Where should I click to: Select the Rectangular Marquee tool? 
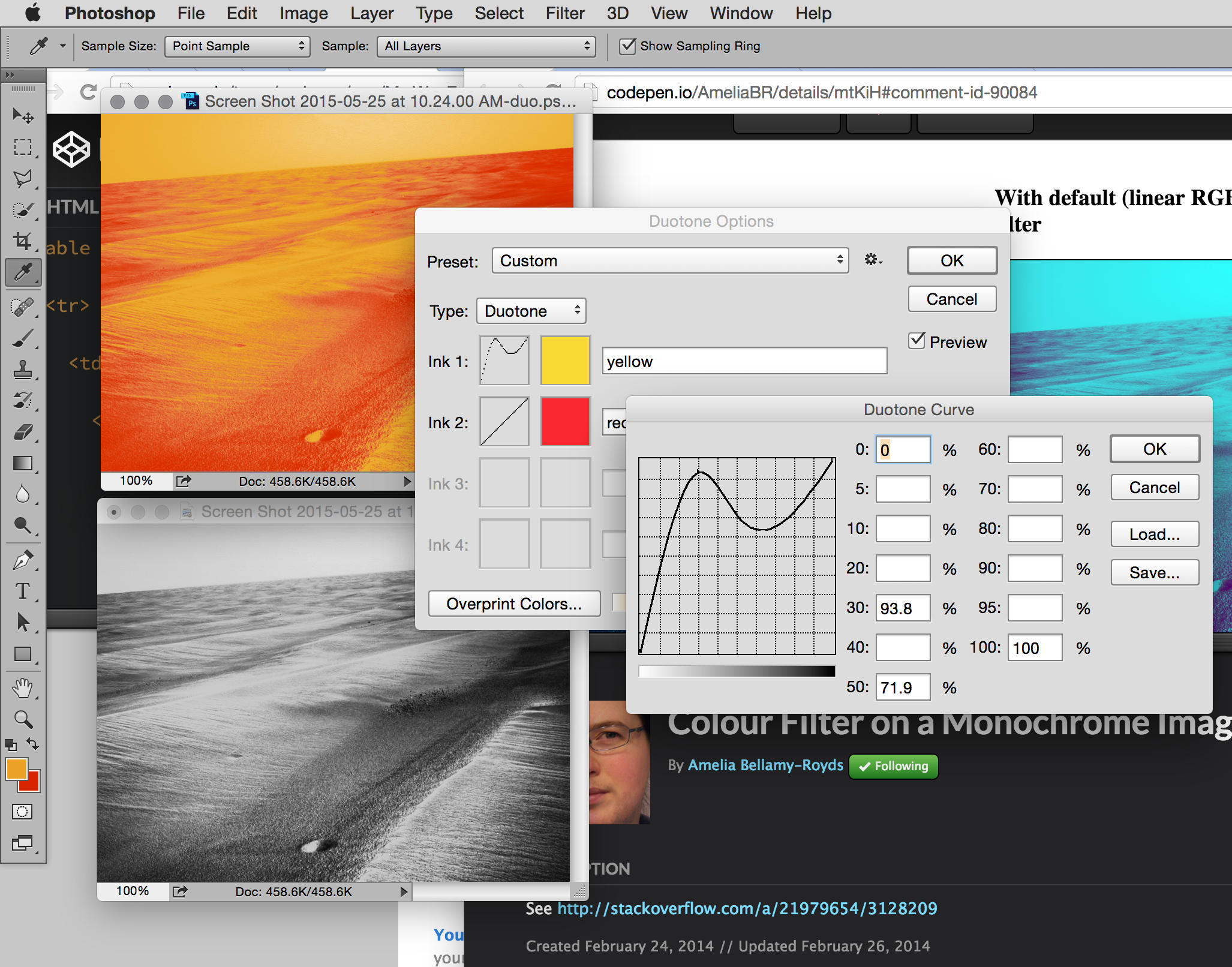tap(23, 147)
